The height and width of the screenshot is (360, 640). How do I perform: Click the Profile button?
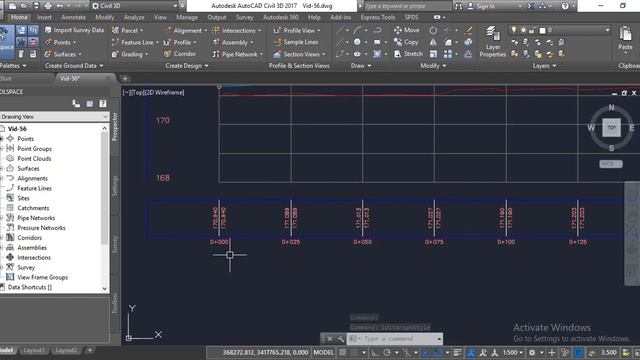pyautogui.click(x=180, y=42)
